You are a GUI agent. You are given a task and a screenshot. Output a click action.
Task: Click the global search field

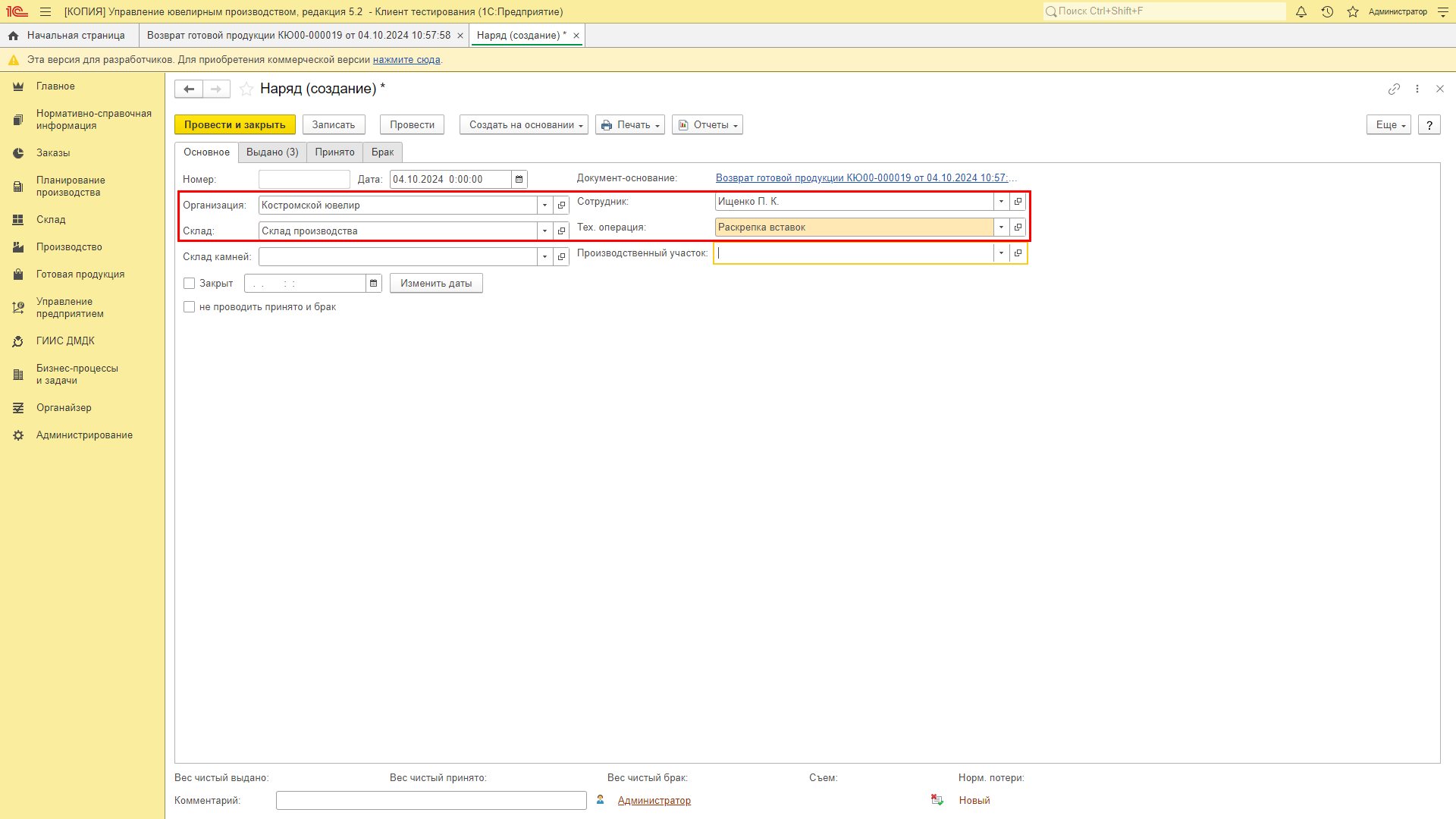point(1165,11)
